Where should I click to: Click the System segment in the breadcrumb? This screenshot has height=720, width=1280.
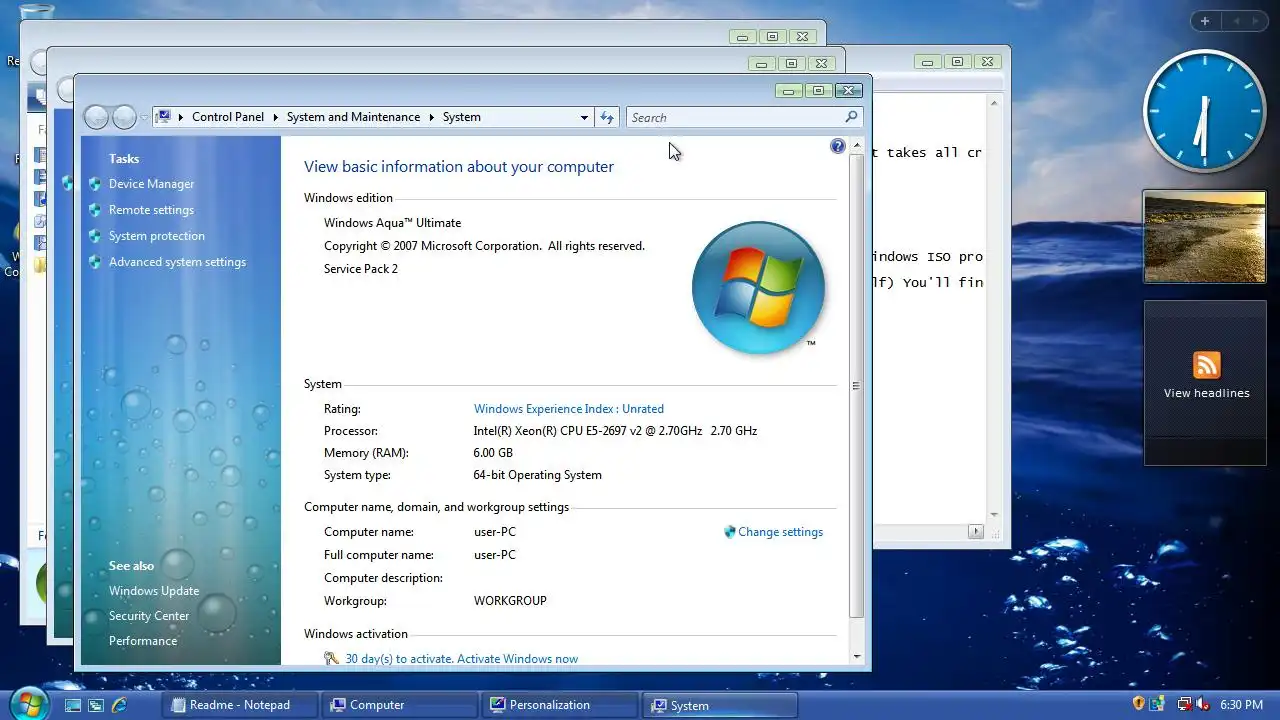(461, 117)
